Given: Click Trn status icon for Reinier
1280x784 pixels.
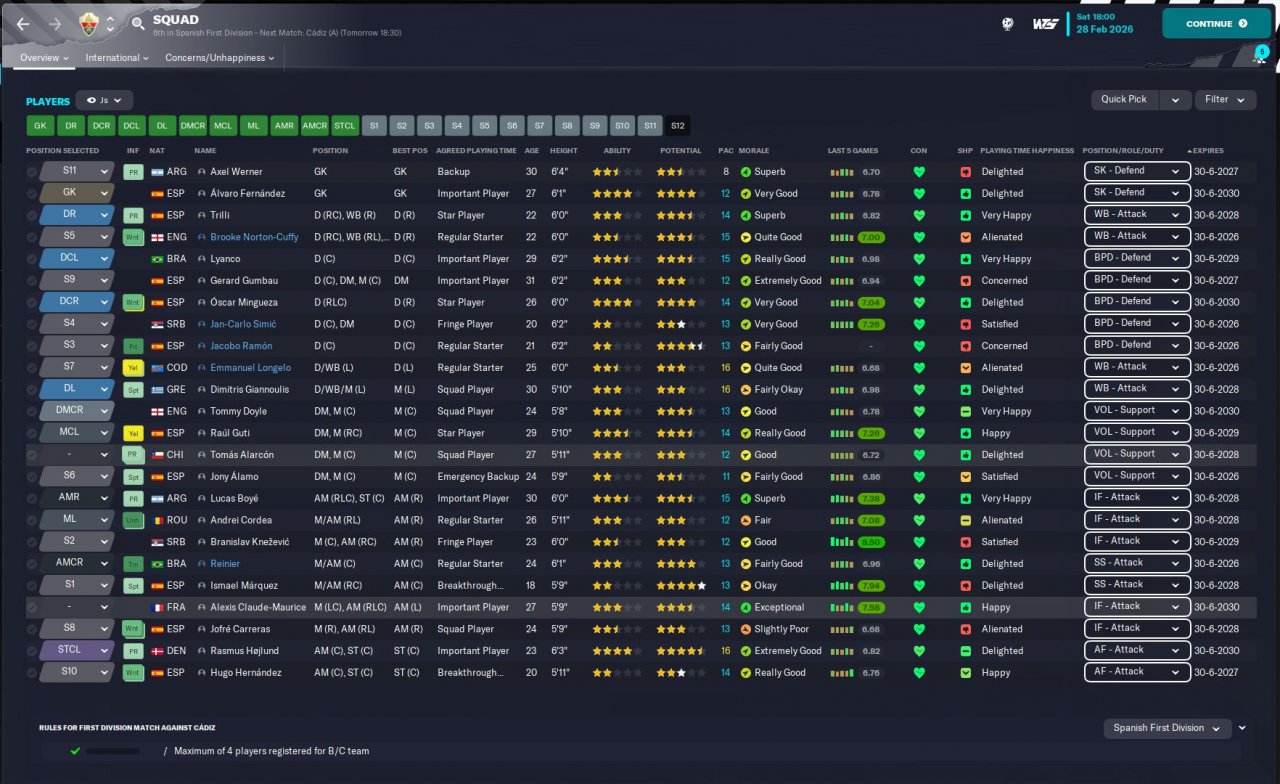Looking at the screenshot, I should [x=133, y=564].
